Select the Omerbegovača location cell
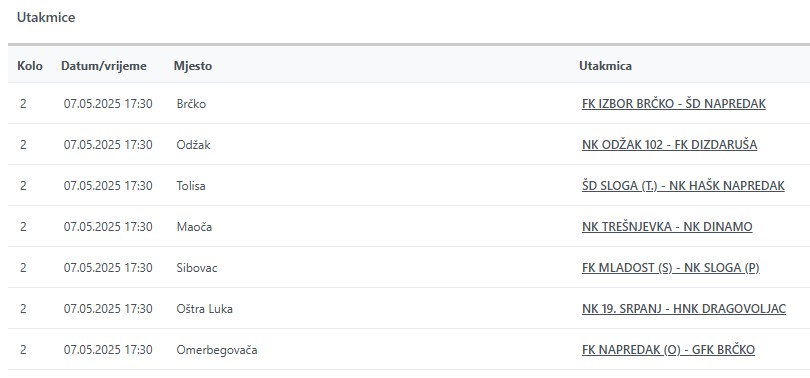 click(x=217, y=350)
